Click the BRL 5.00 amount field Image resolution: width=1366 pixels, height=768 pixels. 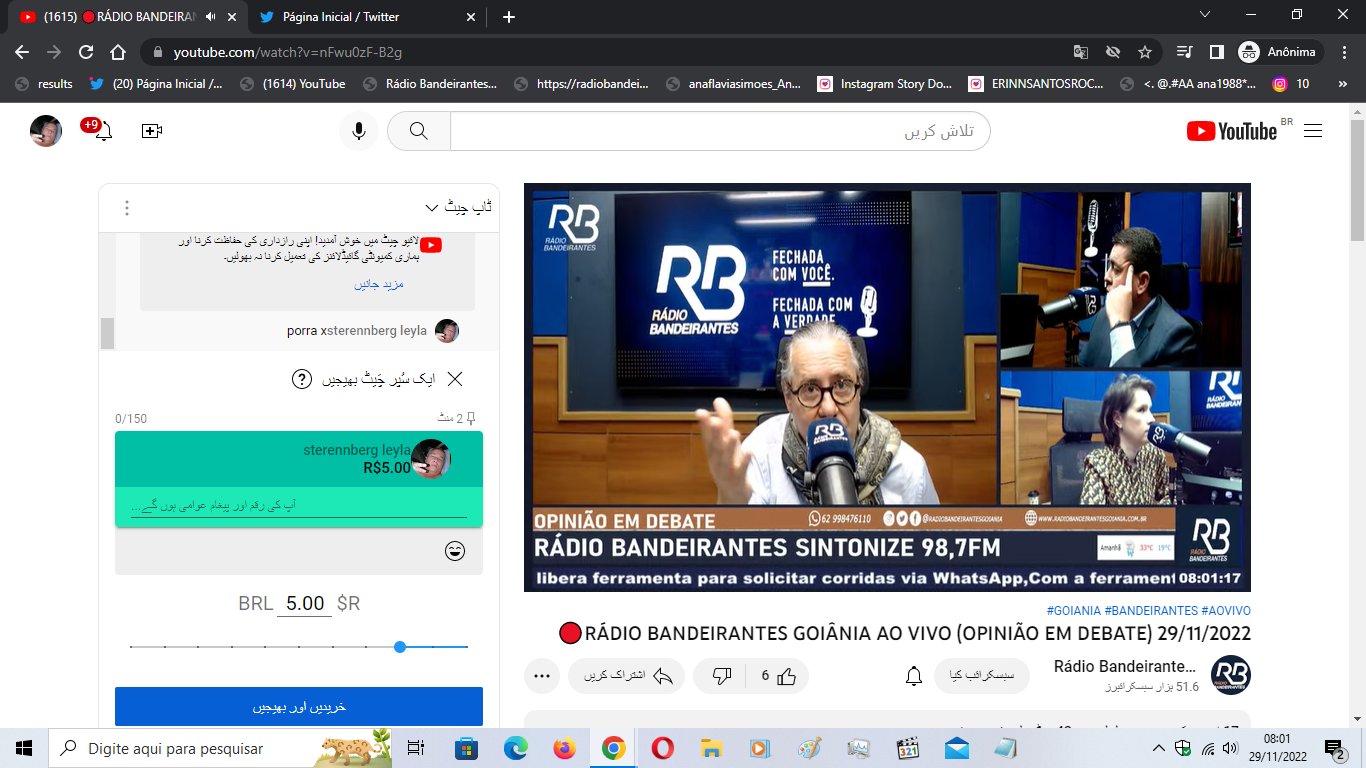coord(304,604)
